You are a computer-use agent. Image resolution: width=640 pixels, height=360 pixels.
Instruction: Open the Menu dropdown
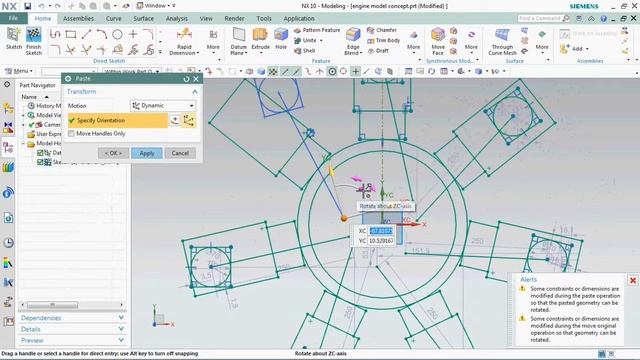pos(18,71)
